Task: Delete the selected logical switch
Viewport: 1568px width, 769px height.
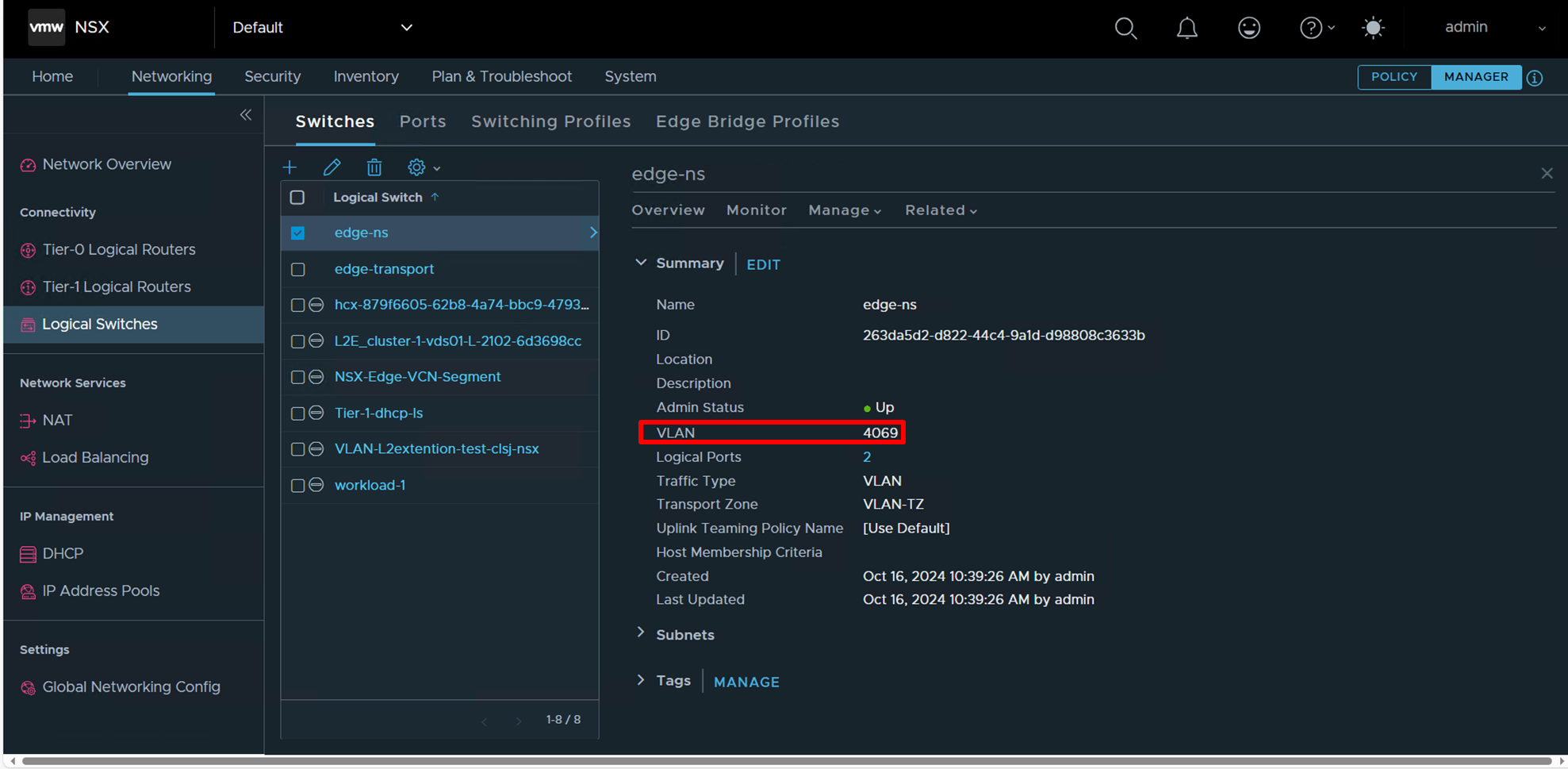Action: click(374, 167)
